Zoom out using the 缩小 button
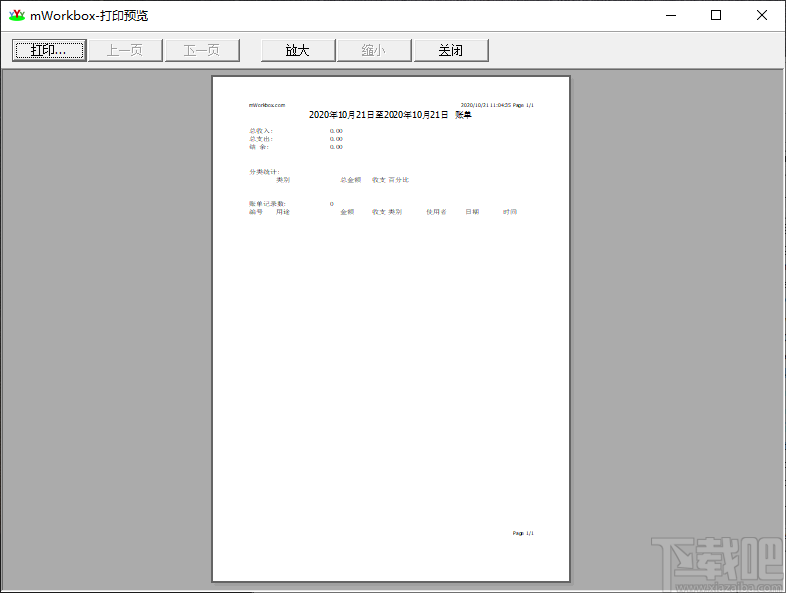 pyautogui.click(x=374, y=50)
